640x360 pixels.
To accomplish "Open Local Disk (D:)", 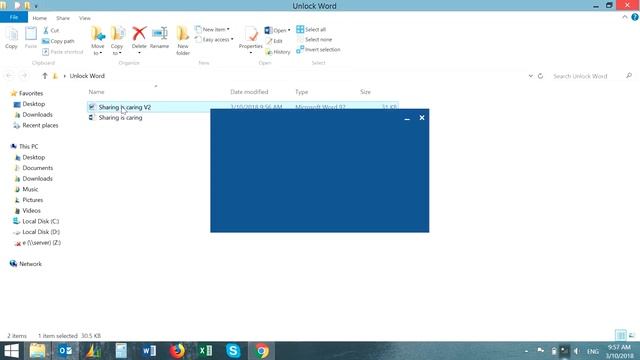I will point(41,232).
